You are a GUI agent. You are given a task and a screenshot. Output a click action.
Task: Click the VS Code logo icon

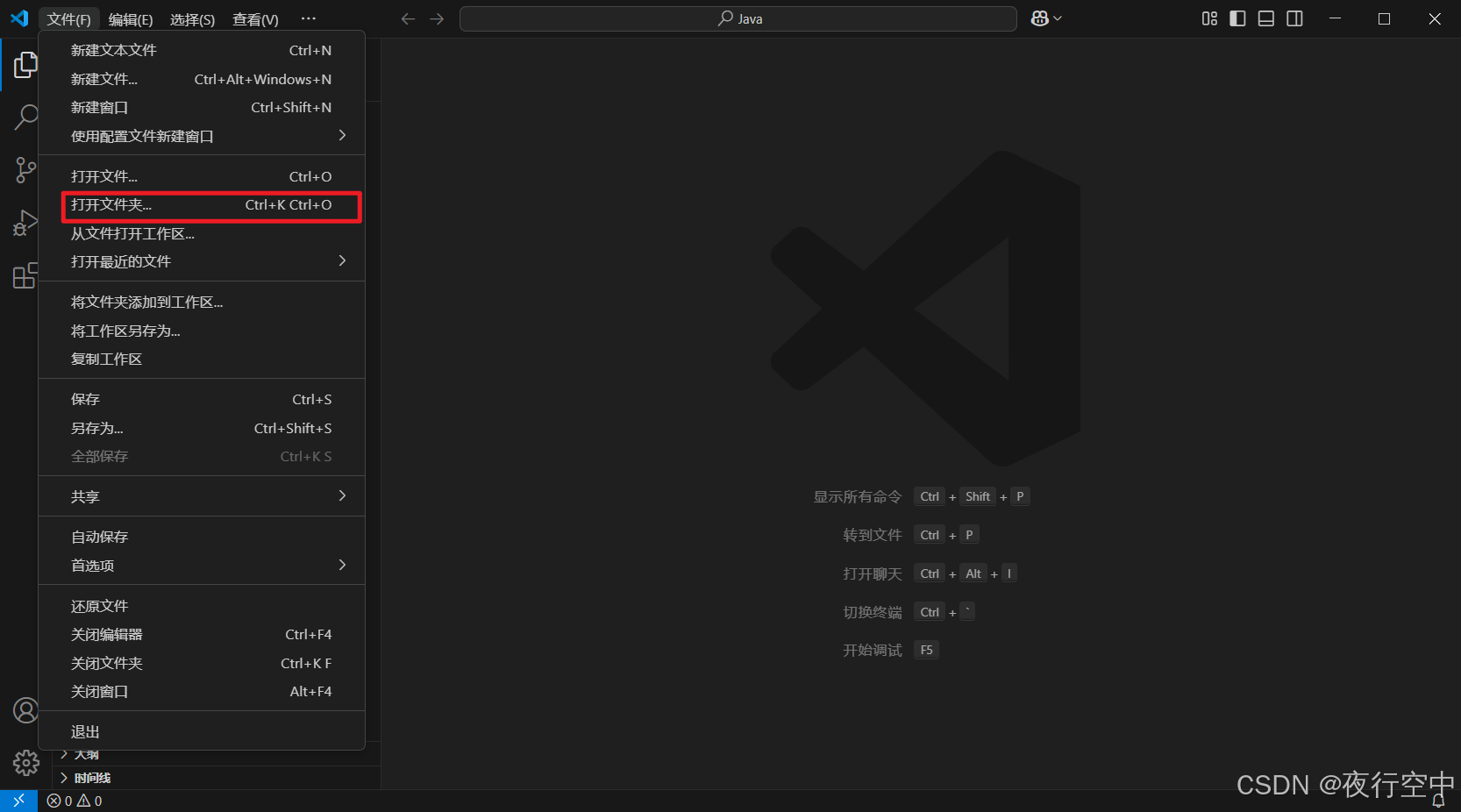click(19, 18)
